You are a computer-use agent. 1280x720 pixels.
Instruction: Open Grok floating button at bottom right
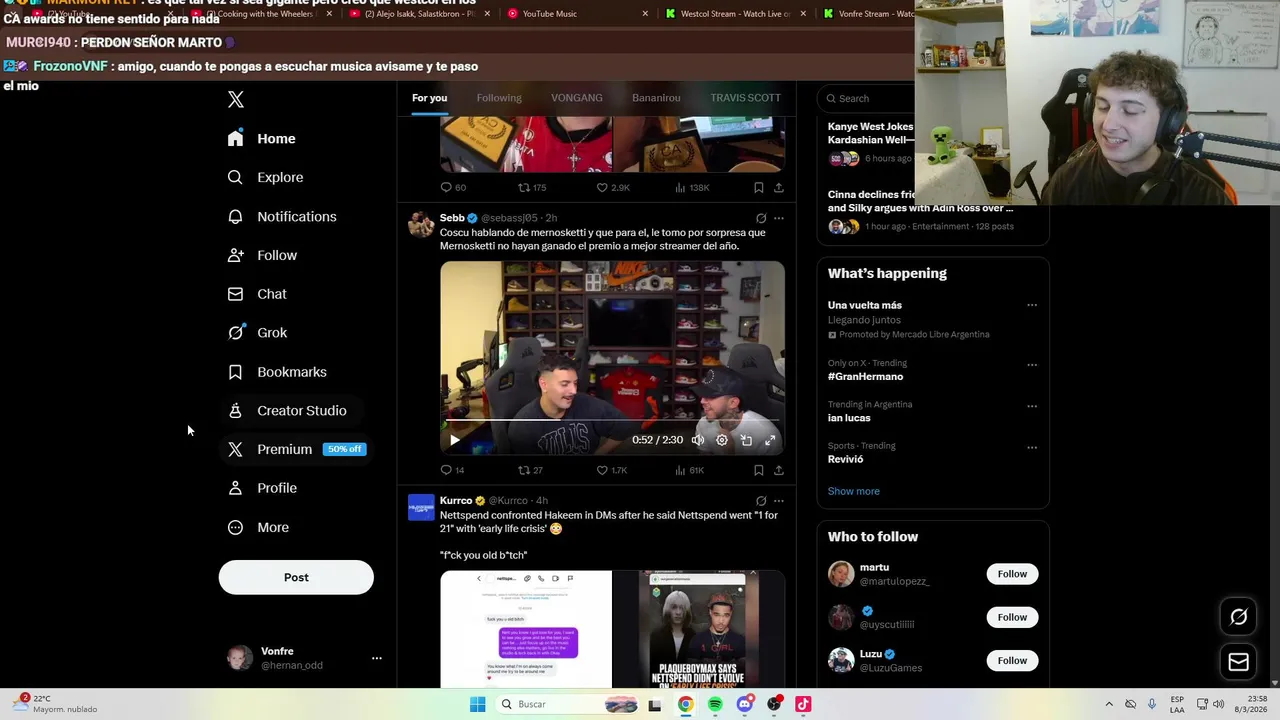(x=1239, y=617)
